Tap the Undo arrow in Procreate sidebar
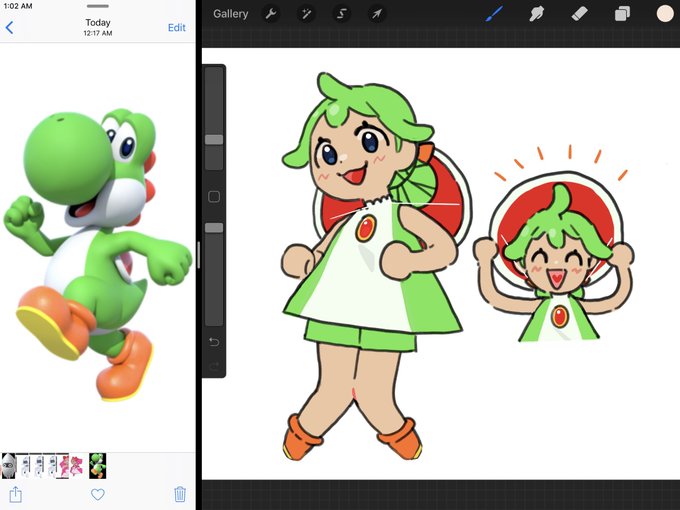680x510 pixels. tap(214, 342)
